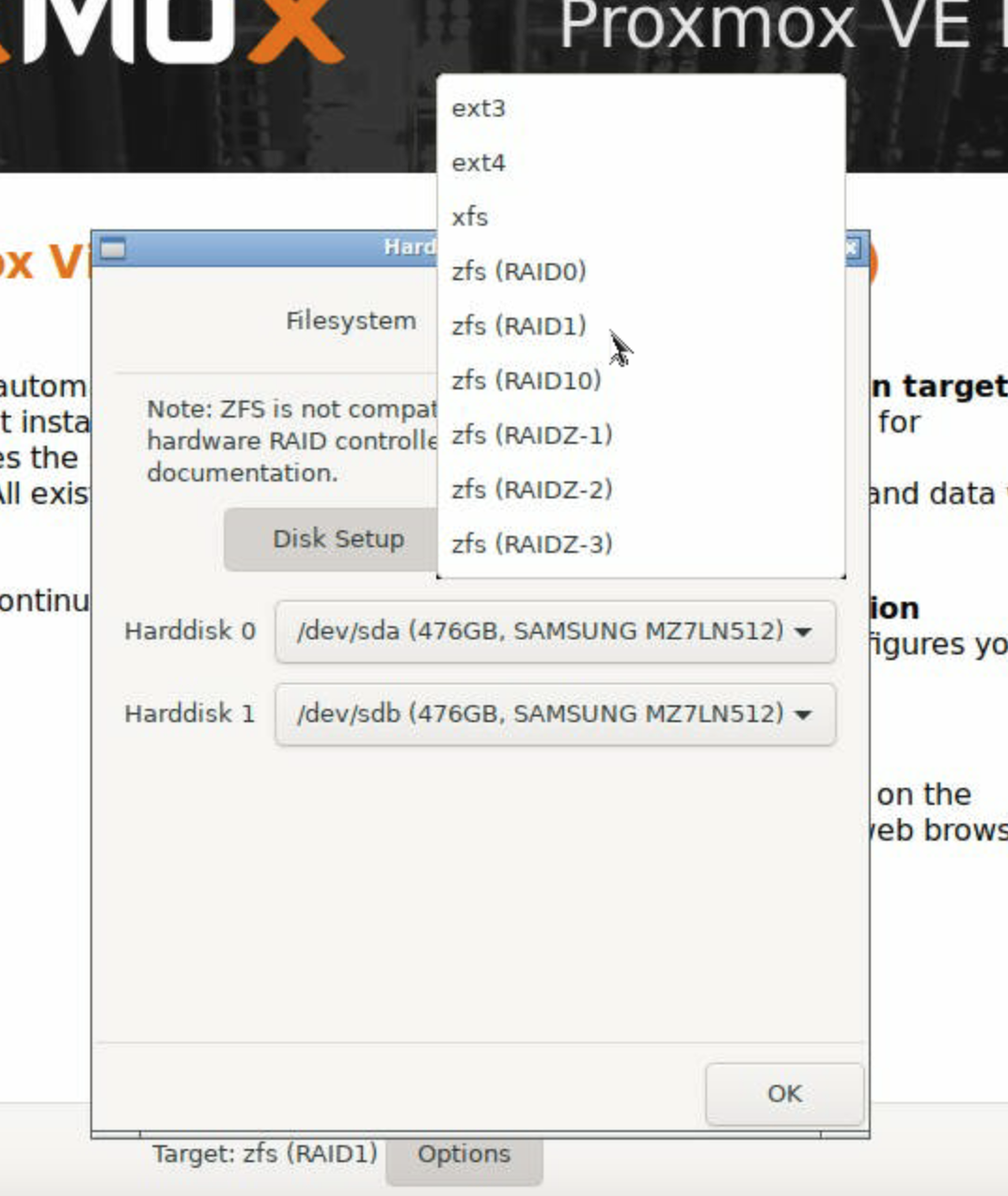Select zfs (RAID0) option

519,272
